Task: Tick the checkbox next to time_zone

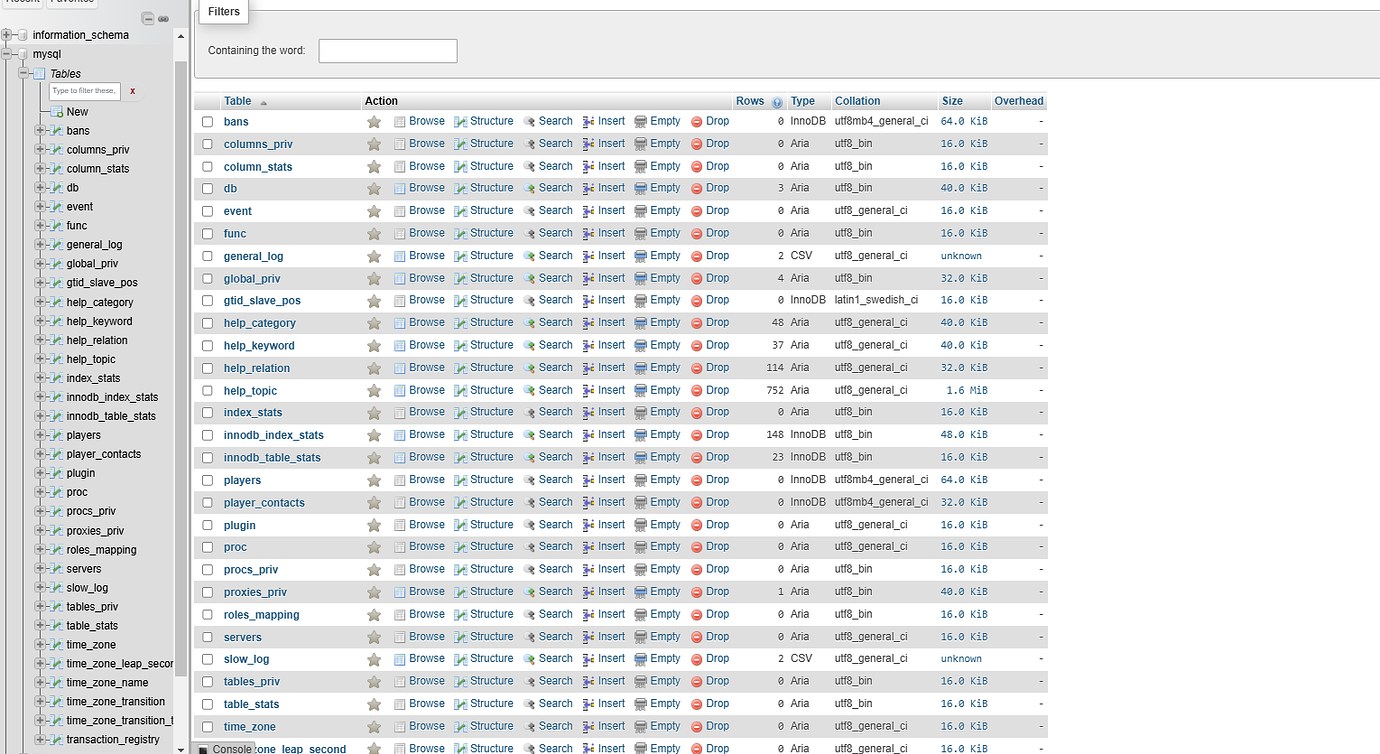Action: tap(207, 726)
